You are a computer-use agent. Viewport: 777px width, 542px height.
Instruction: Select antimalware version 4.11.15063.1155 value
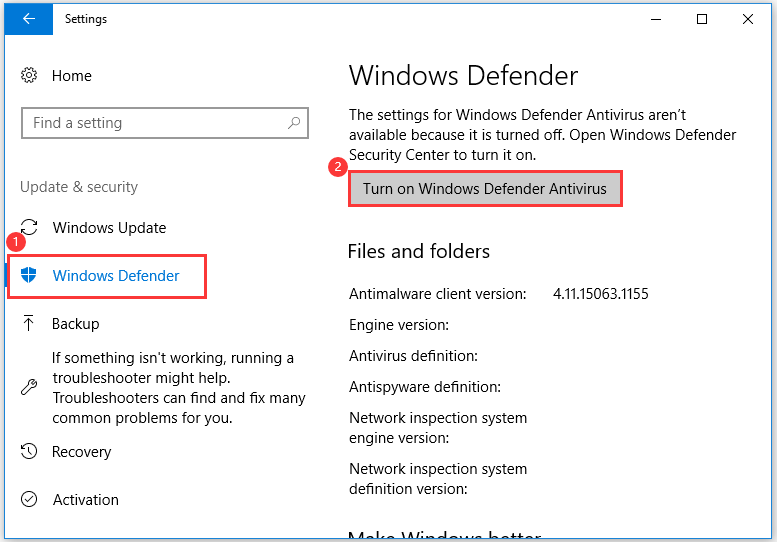point(601,294)
